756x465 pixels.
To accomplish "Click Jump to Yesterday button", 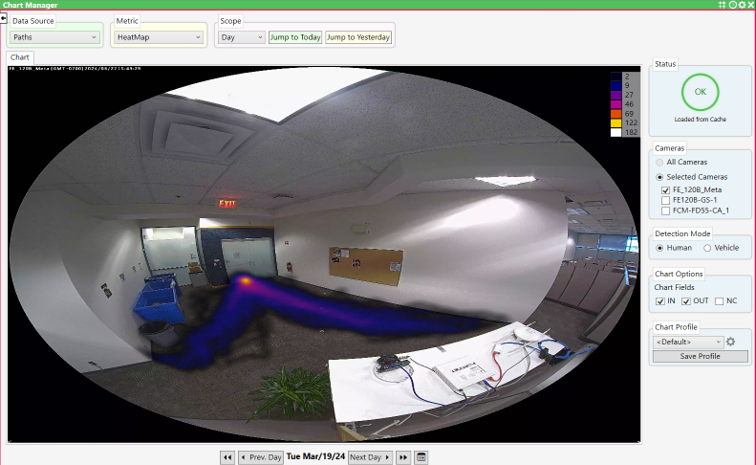I will point(358,37).
